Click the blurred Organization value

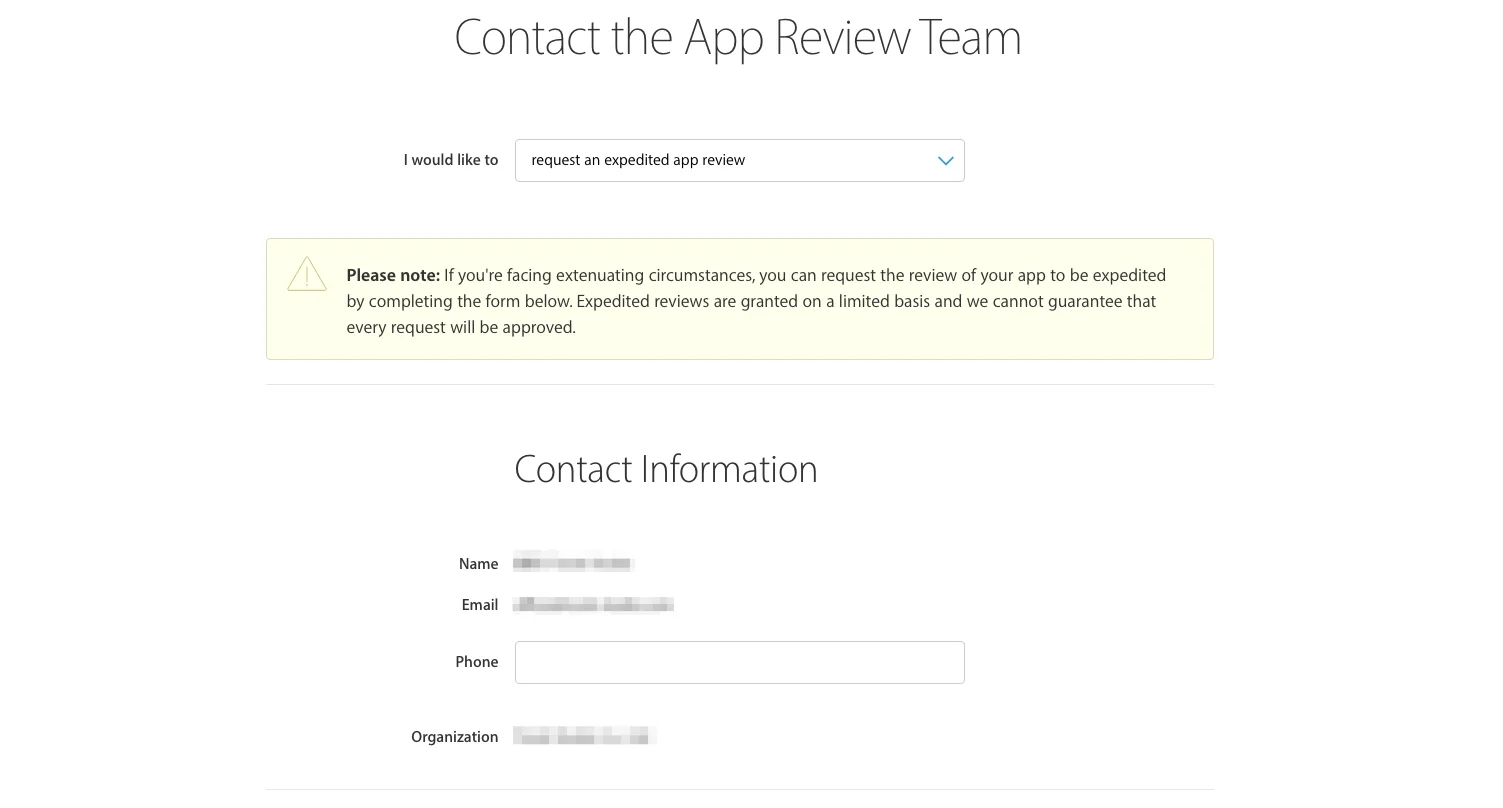(584, 736)
